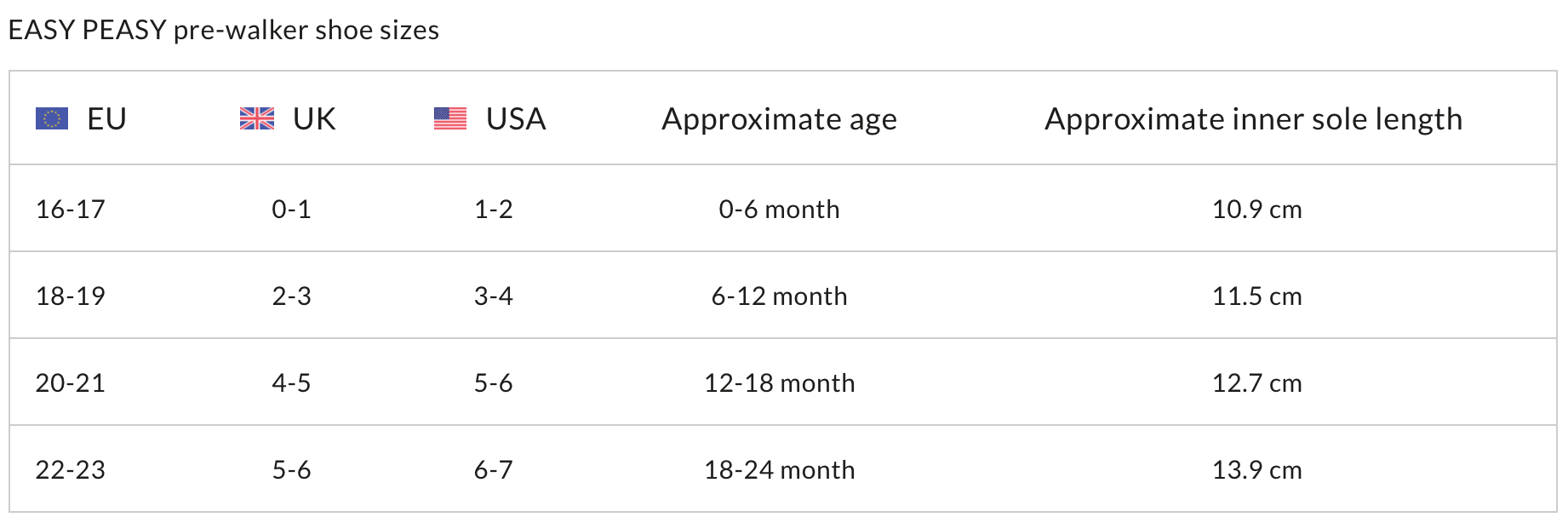
Task: Click the EU flag icon
Action: pos(52,118)
